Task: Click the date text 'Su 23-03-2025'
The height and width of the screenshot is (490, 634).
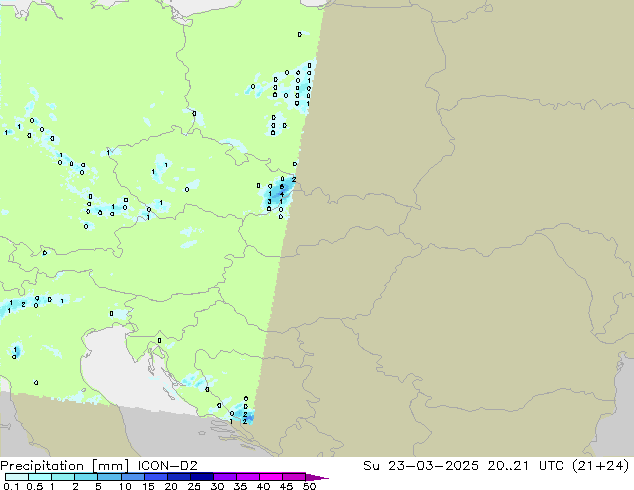Action: click(x=421, y=465)
